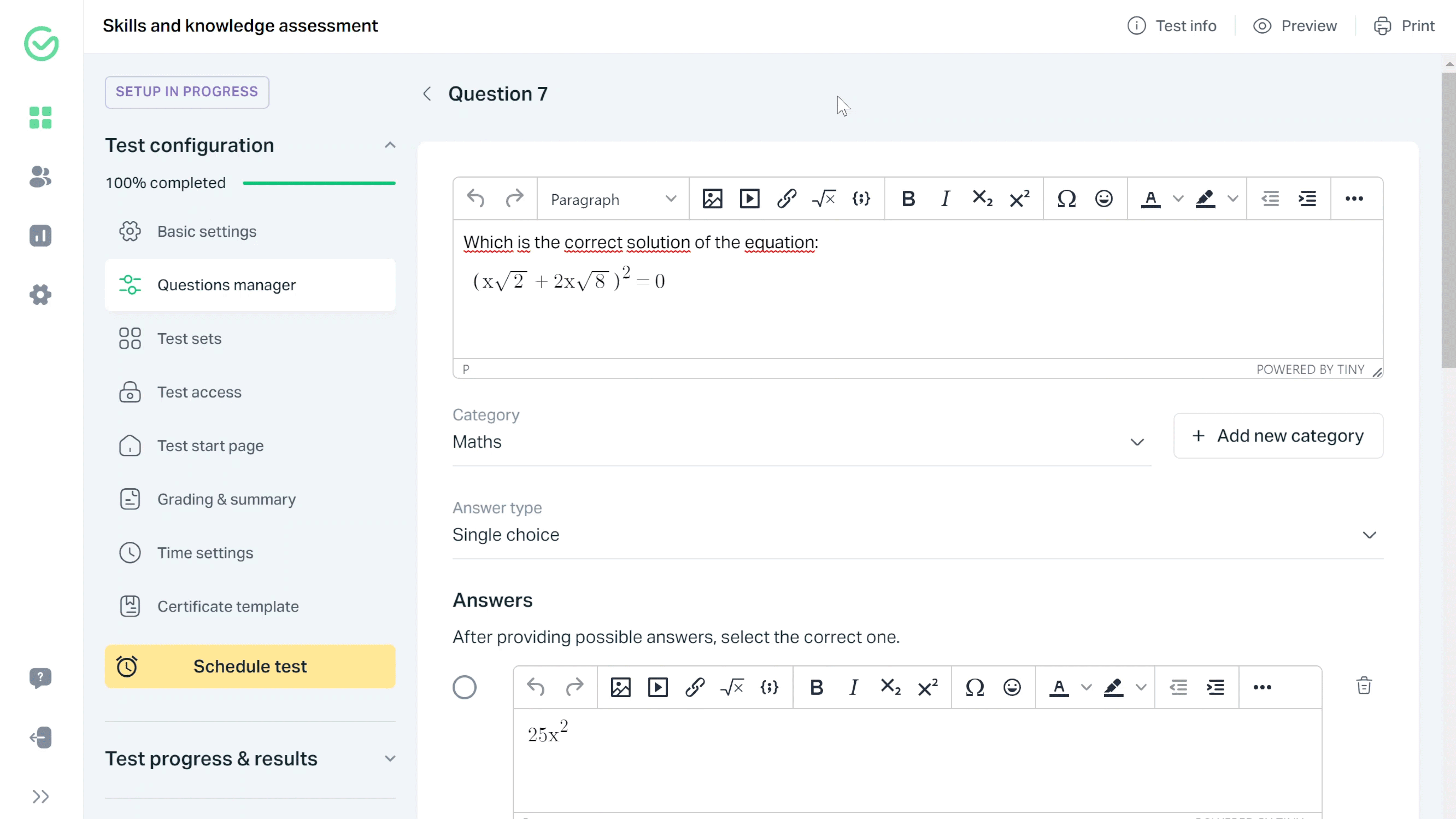Click the italic formatting icon
The width and height of the screenshot is (1456, 819).
click(x=944, y=199)
